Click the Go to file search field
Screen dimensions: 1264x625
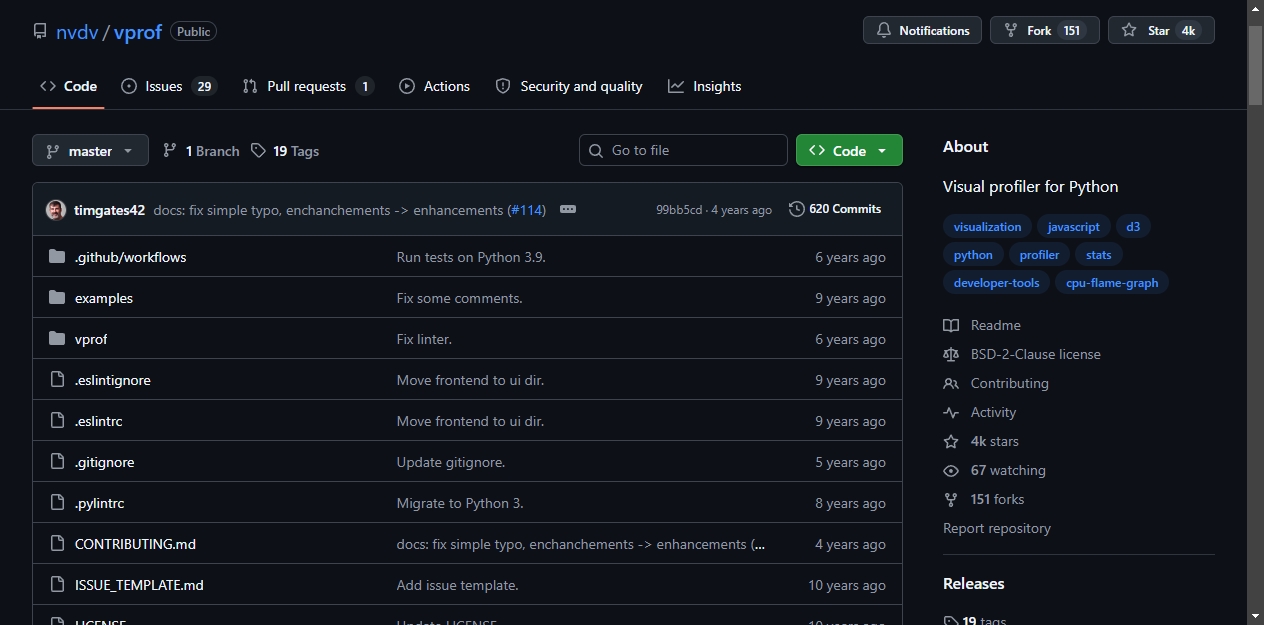tap(683, 150)
